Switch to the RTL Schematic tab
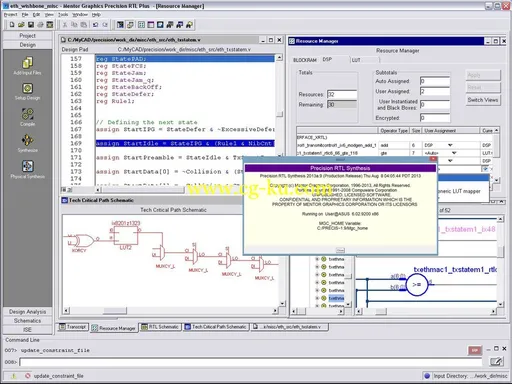 pos(160,327)
